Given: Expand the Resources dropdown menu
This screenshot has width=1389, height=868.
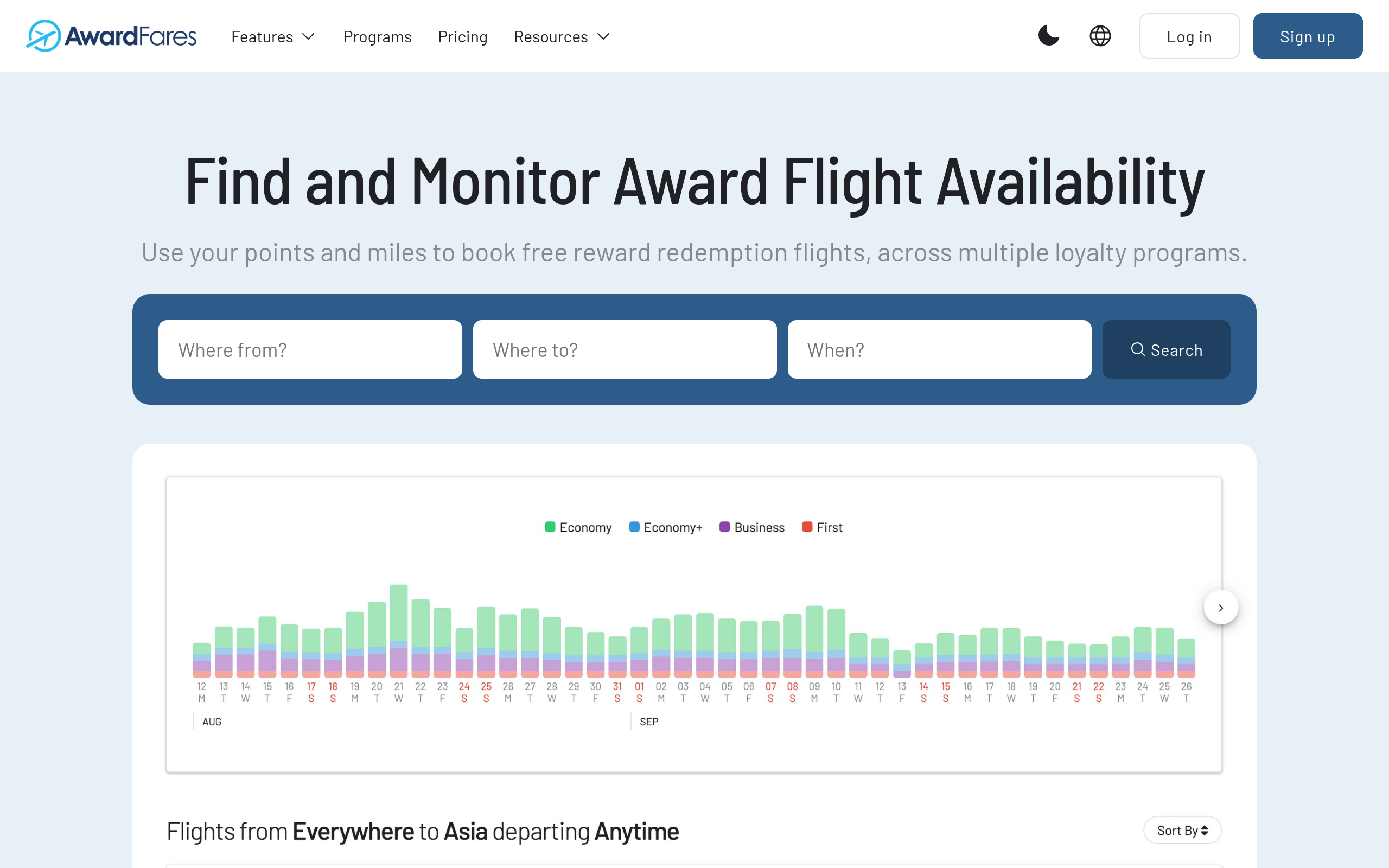Looking at the screenshot, I should (x=562, y=37).
